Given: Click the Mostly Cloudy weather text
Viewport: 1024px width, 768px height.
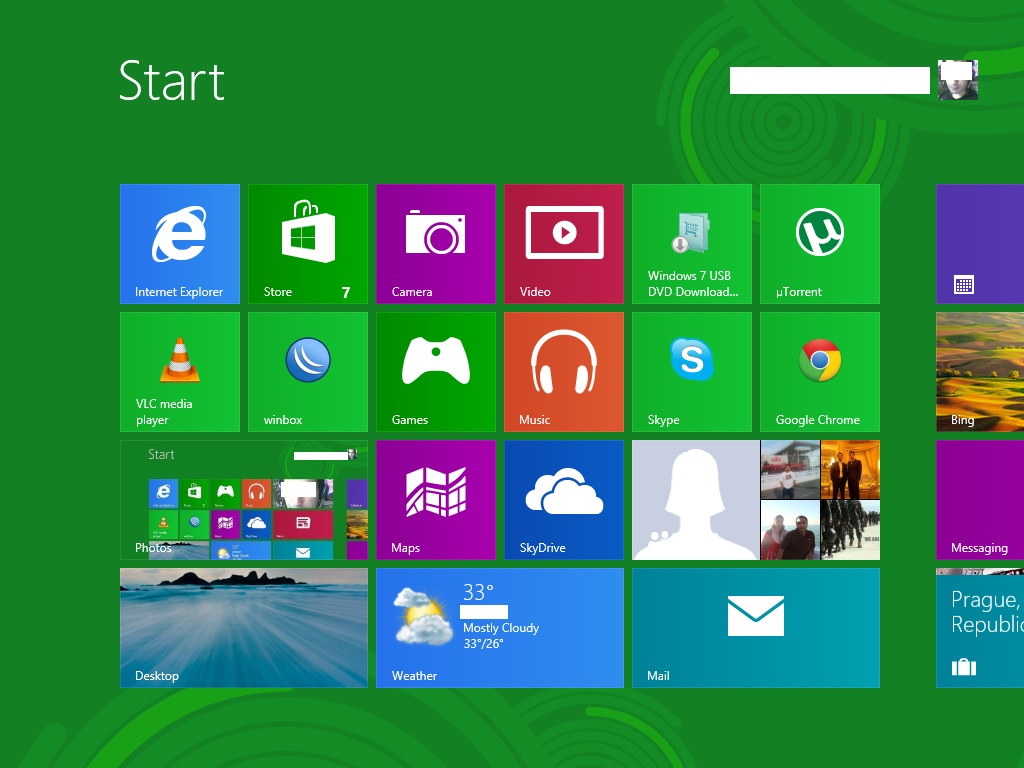Looking at the screenshot, I should 501,628.
